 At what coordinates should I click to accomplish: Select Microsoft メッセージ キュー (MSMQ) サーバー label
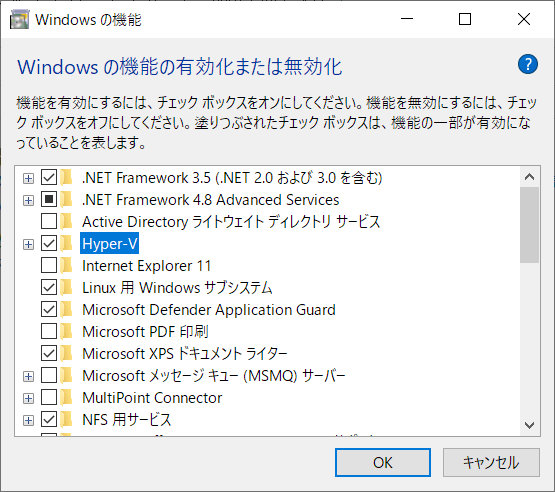pyautogui.click(x=214, y=376)
